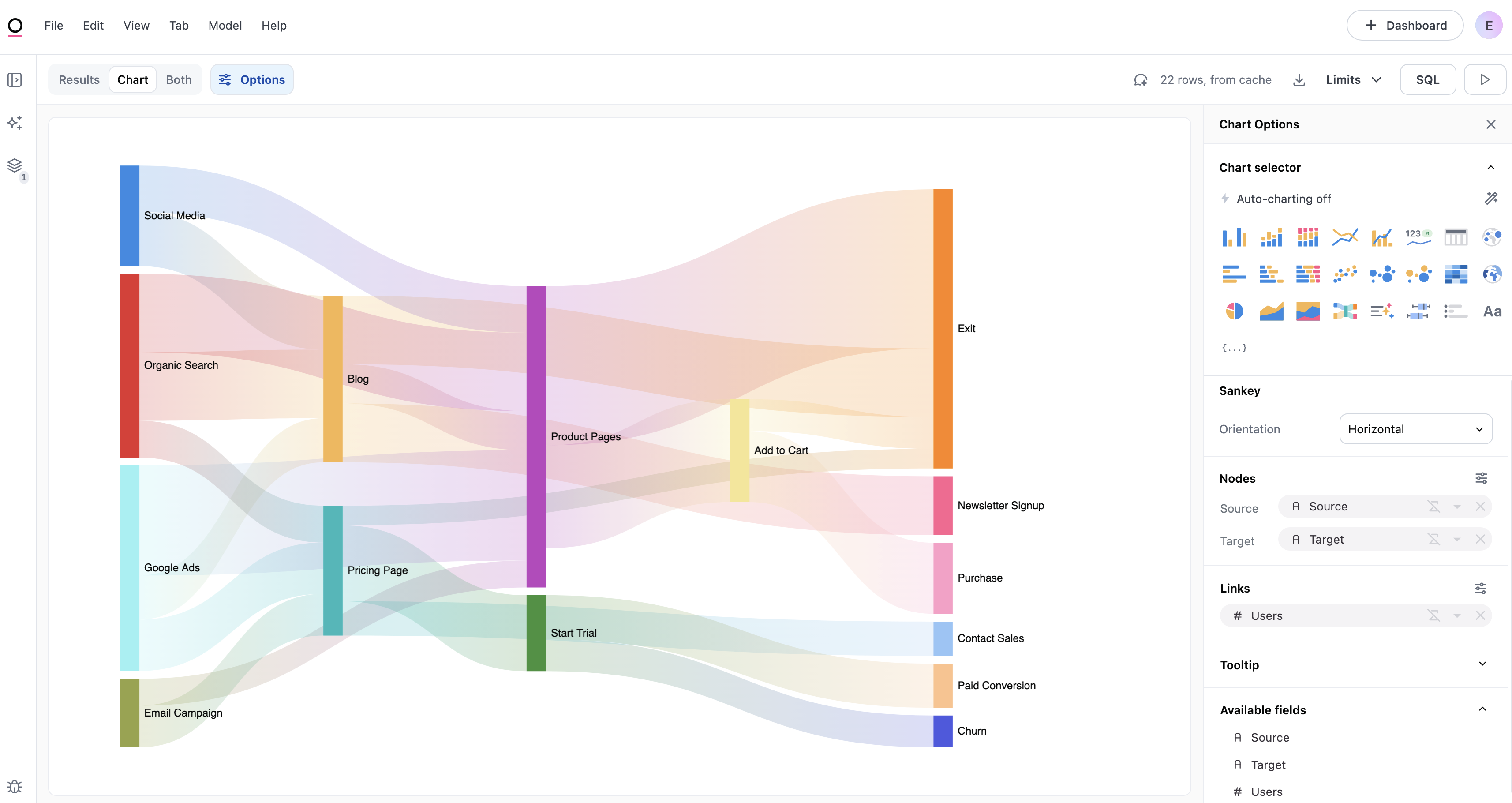
Task: Pick the box plot chart icon
Action: click(1418, 311)
